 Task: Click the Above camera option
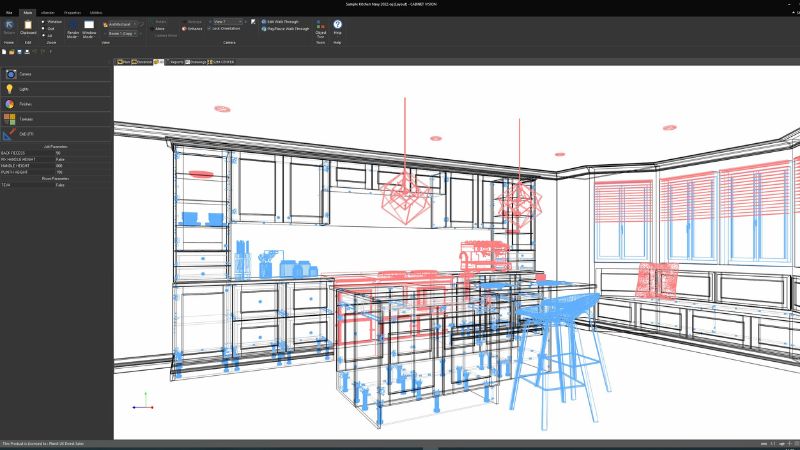pos(160,29)
